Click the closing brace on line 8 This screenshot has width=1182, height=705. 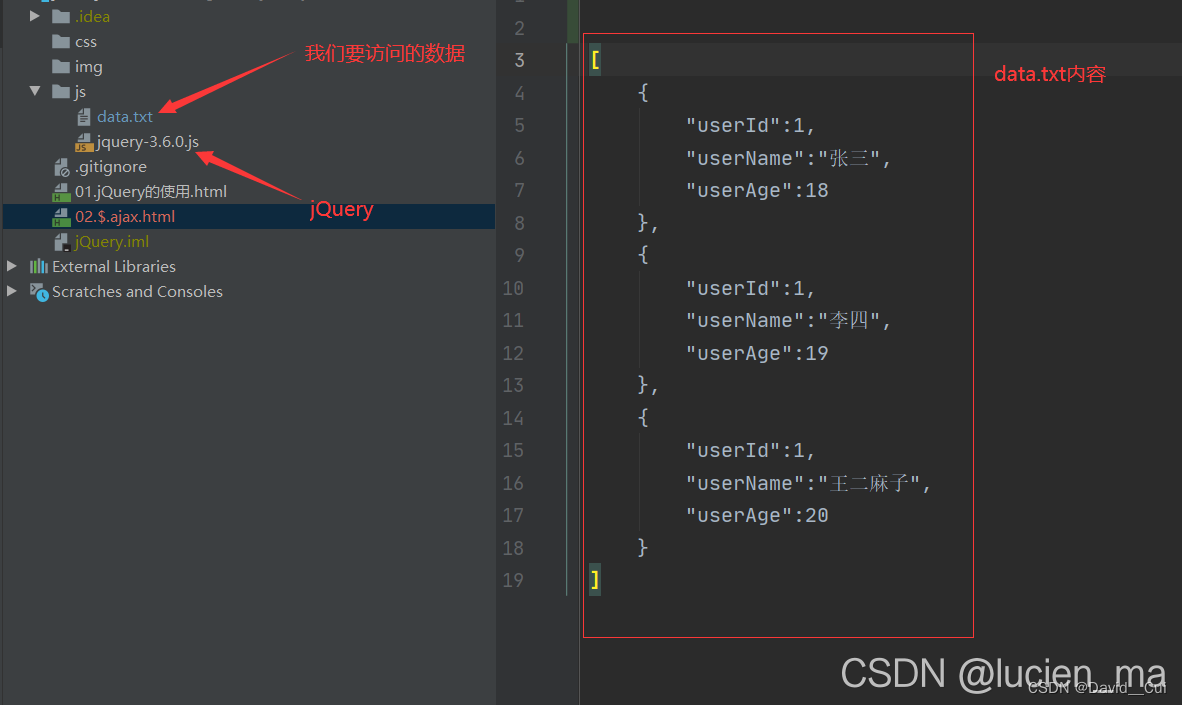coord(643,222)
